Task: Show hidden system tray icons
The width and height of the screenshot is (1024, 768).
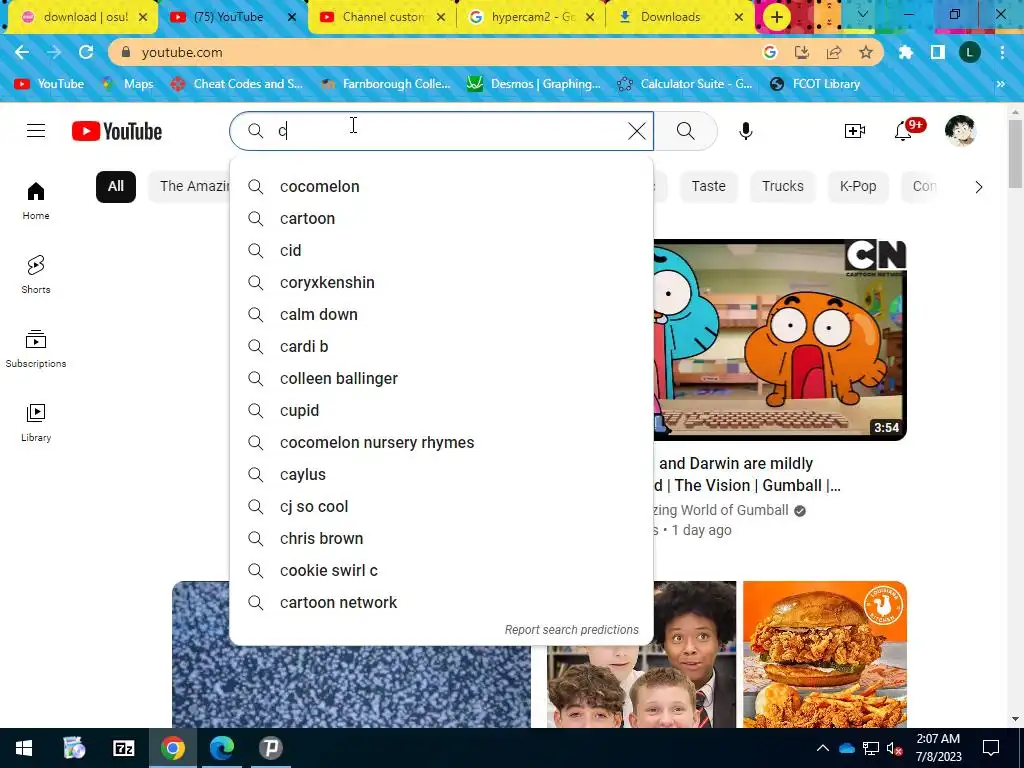Action: pos(823,748)
